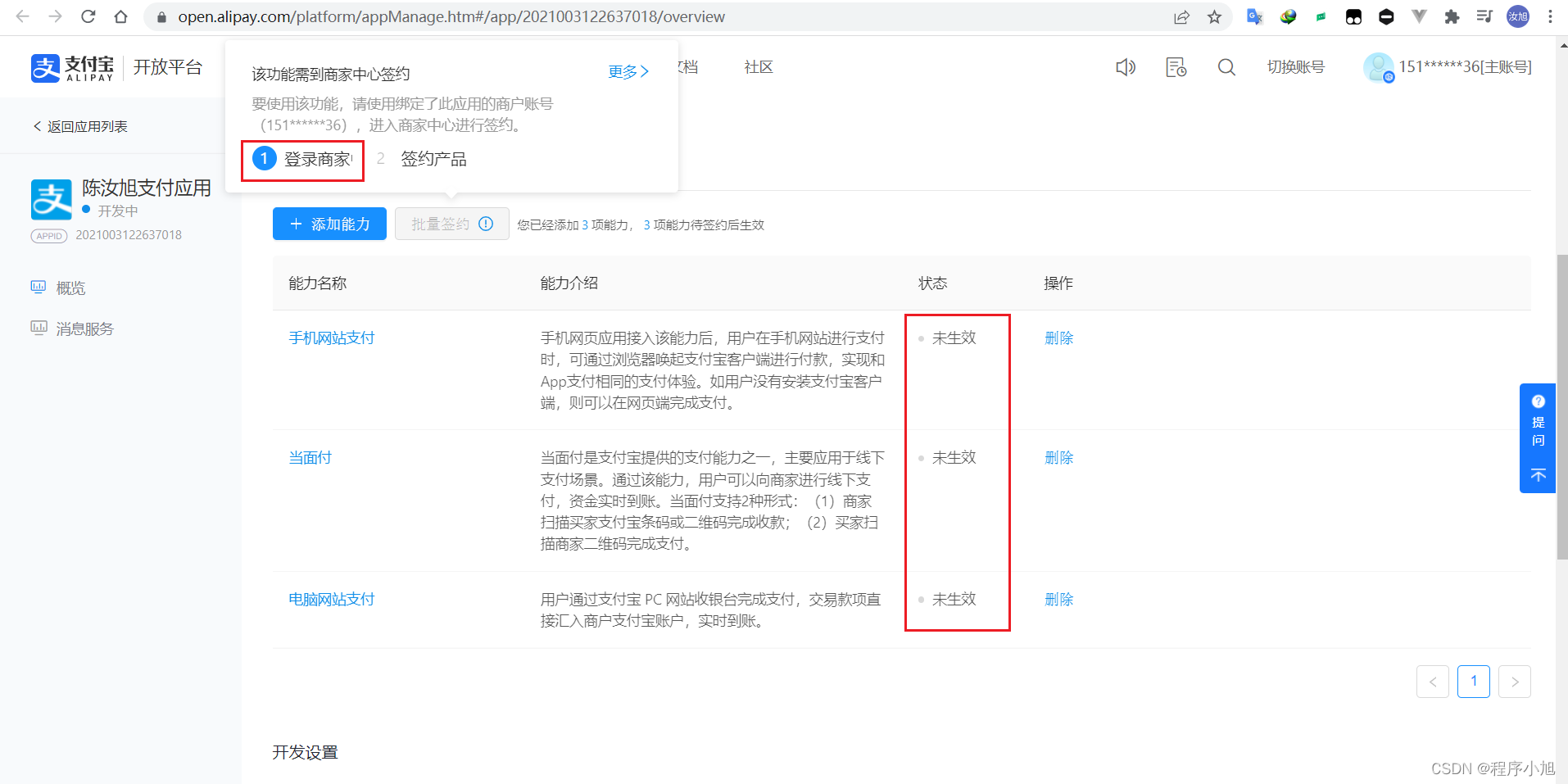Return via 返回应用列表 link
The image size is (1568, 784).
click(80, 126)
